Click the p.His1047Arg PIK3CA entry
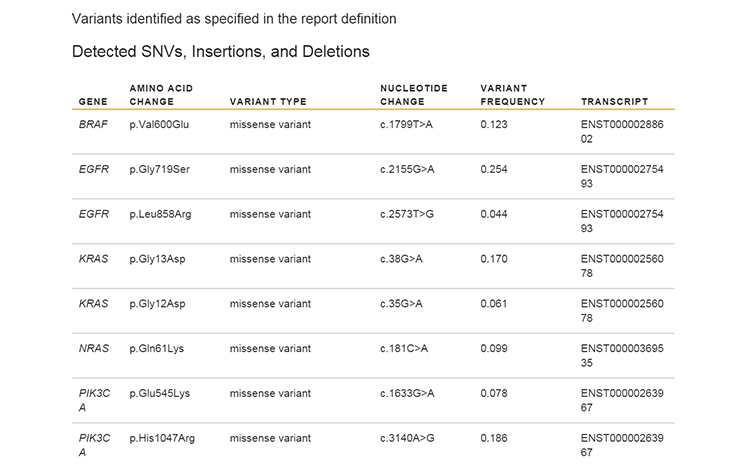The image size is (736, 475). click(163, 439)
